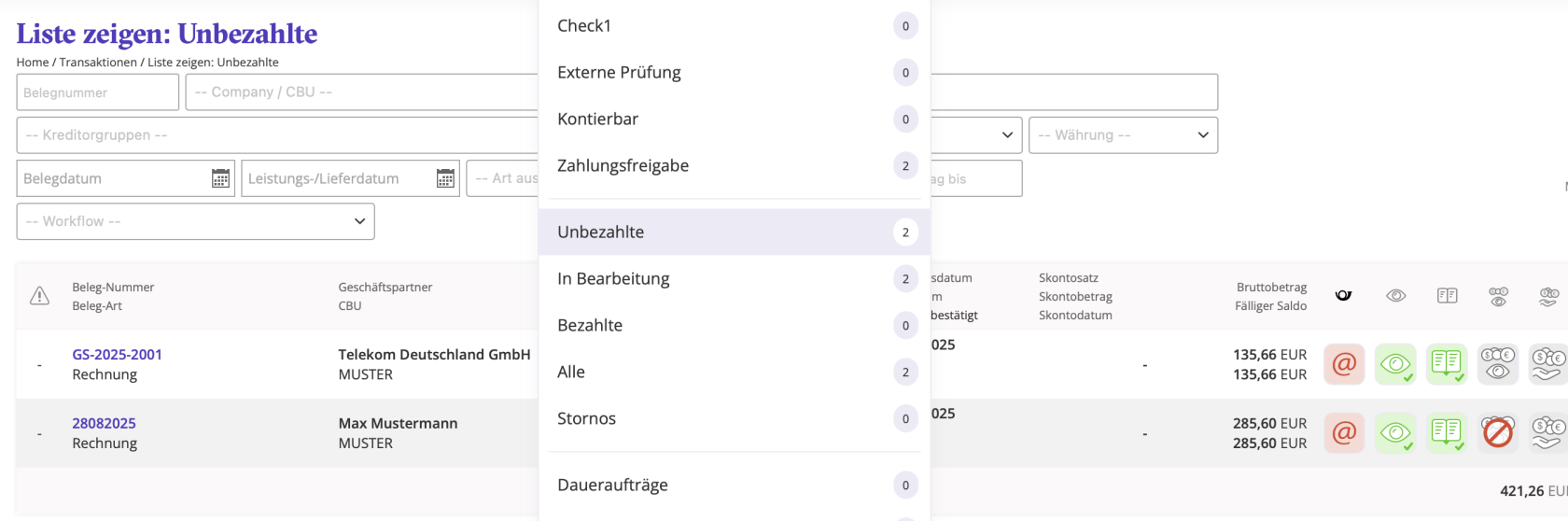
Task: Click the green eye icon for Max Mustermann
Action: (1395, 433)
